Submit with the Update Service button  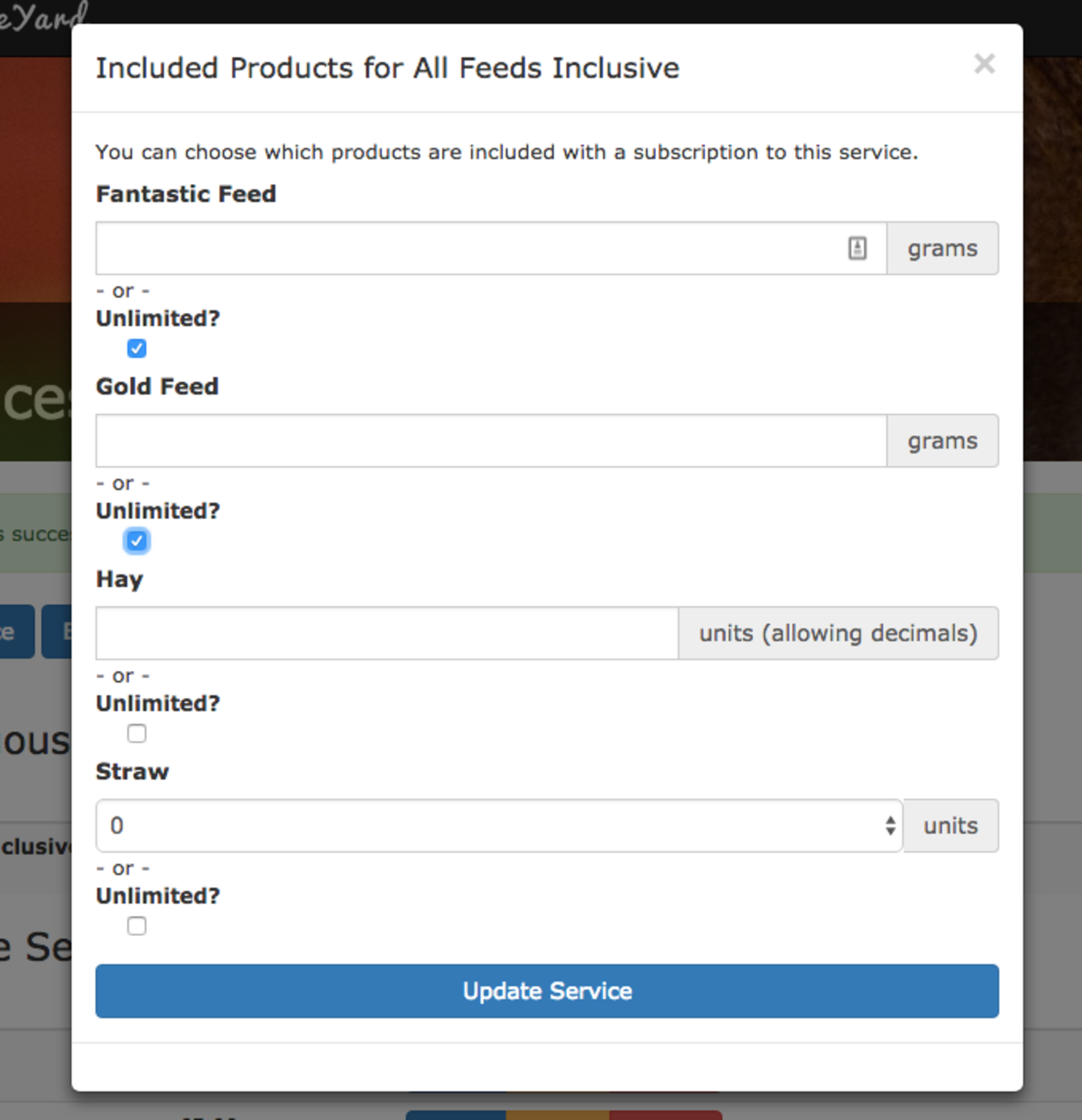547,991
